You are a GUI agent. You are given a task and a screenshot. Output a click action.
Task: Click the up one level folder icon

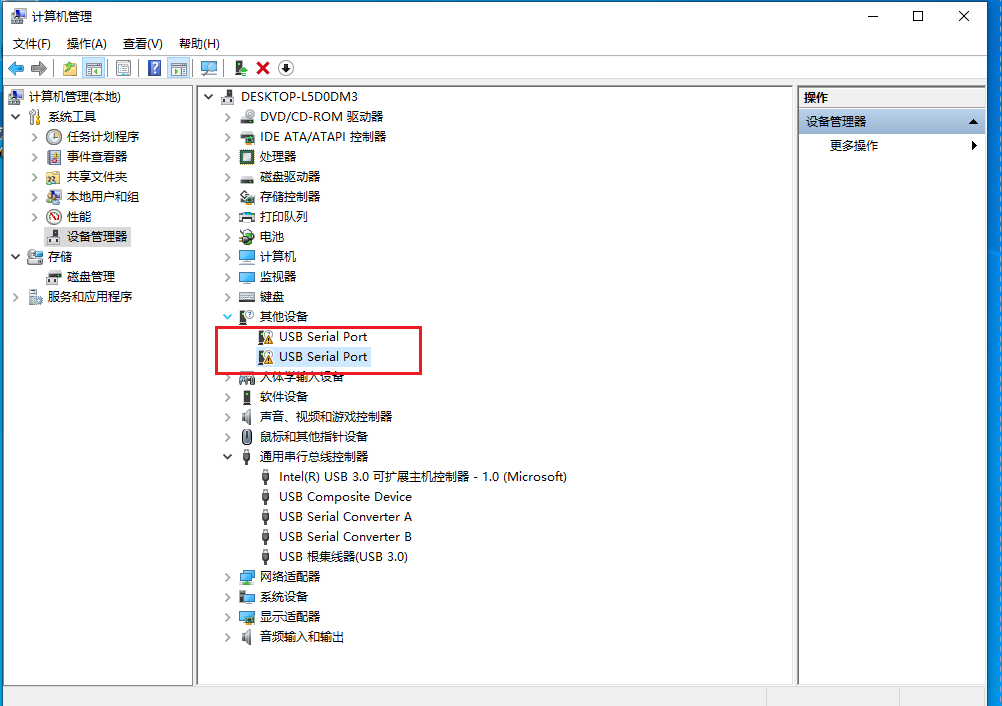[69, 68]
